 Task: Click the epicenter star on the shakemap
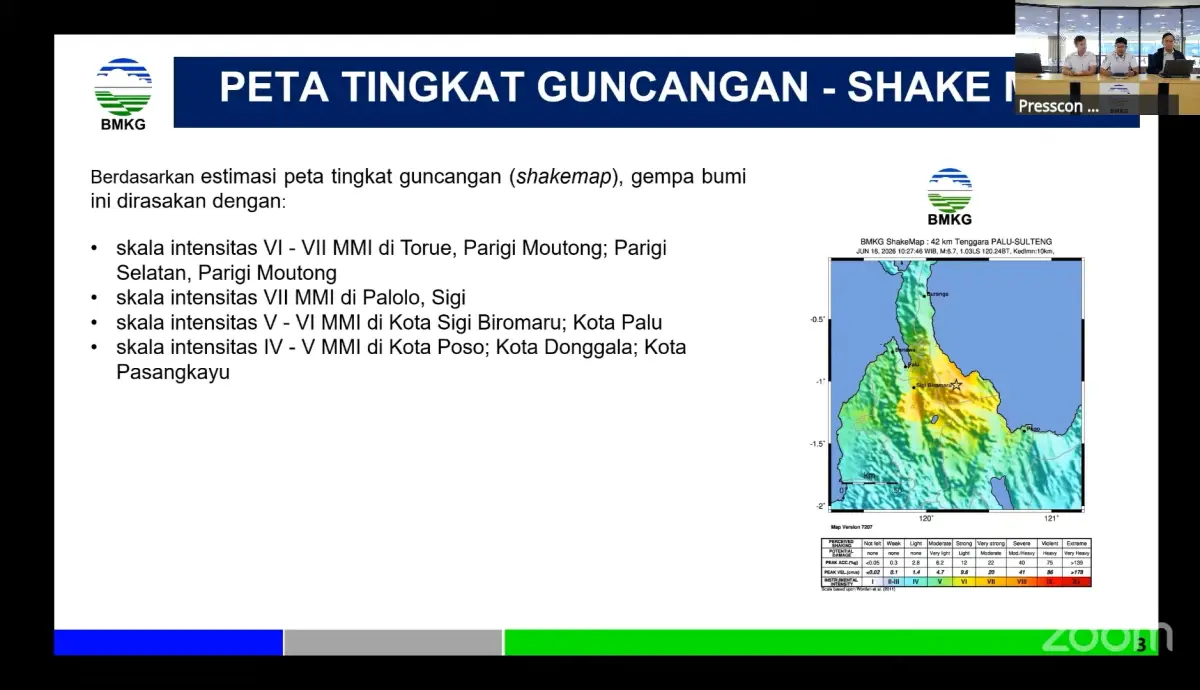(956, 384)
